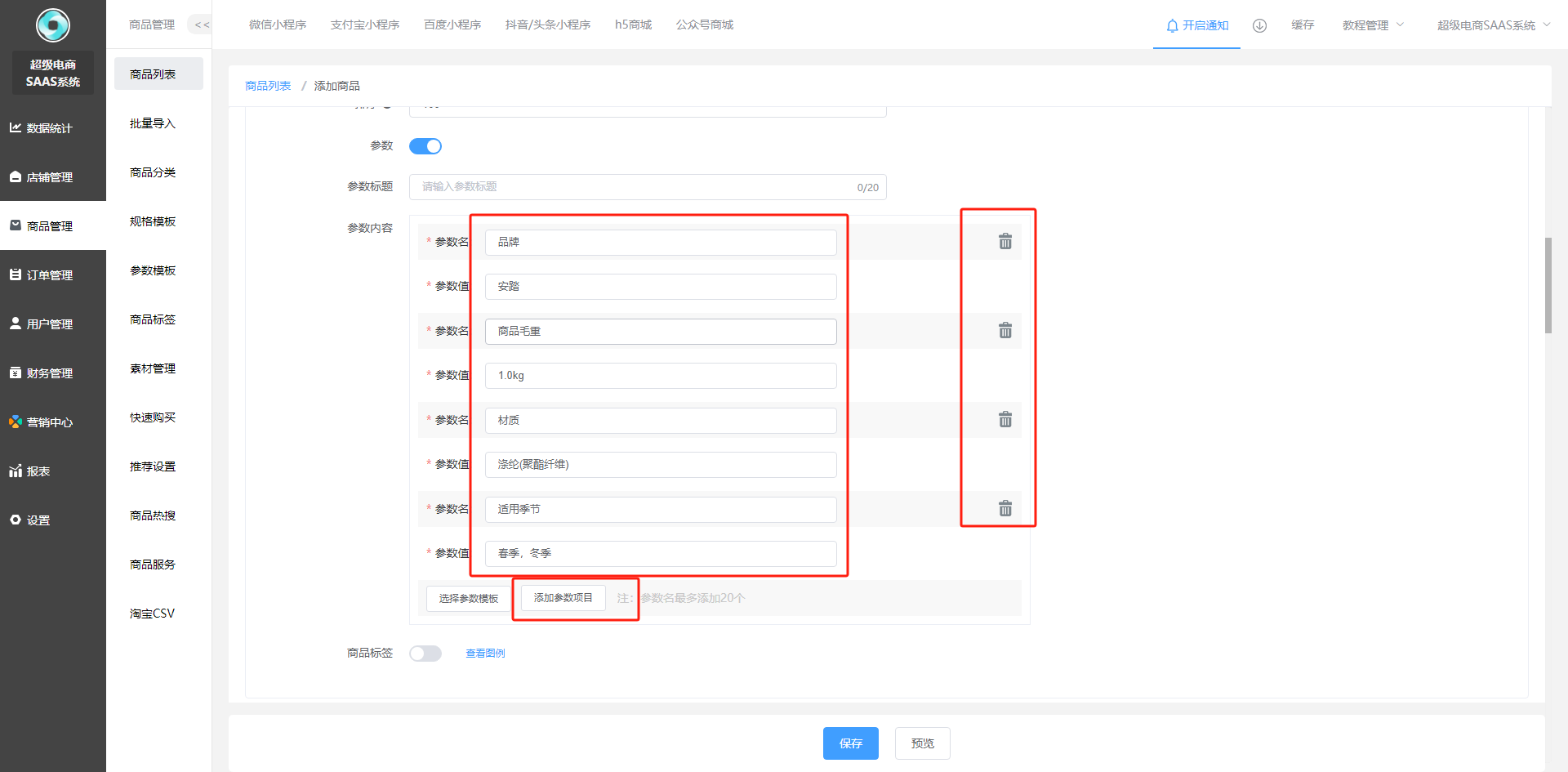
Task: Switch to 微信小程序 tab
Action: pyautogui.click(x=278, y=25)
